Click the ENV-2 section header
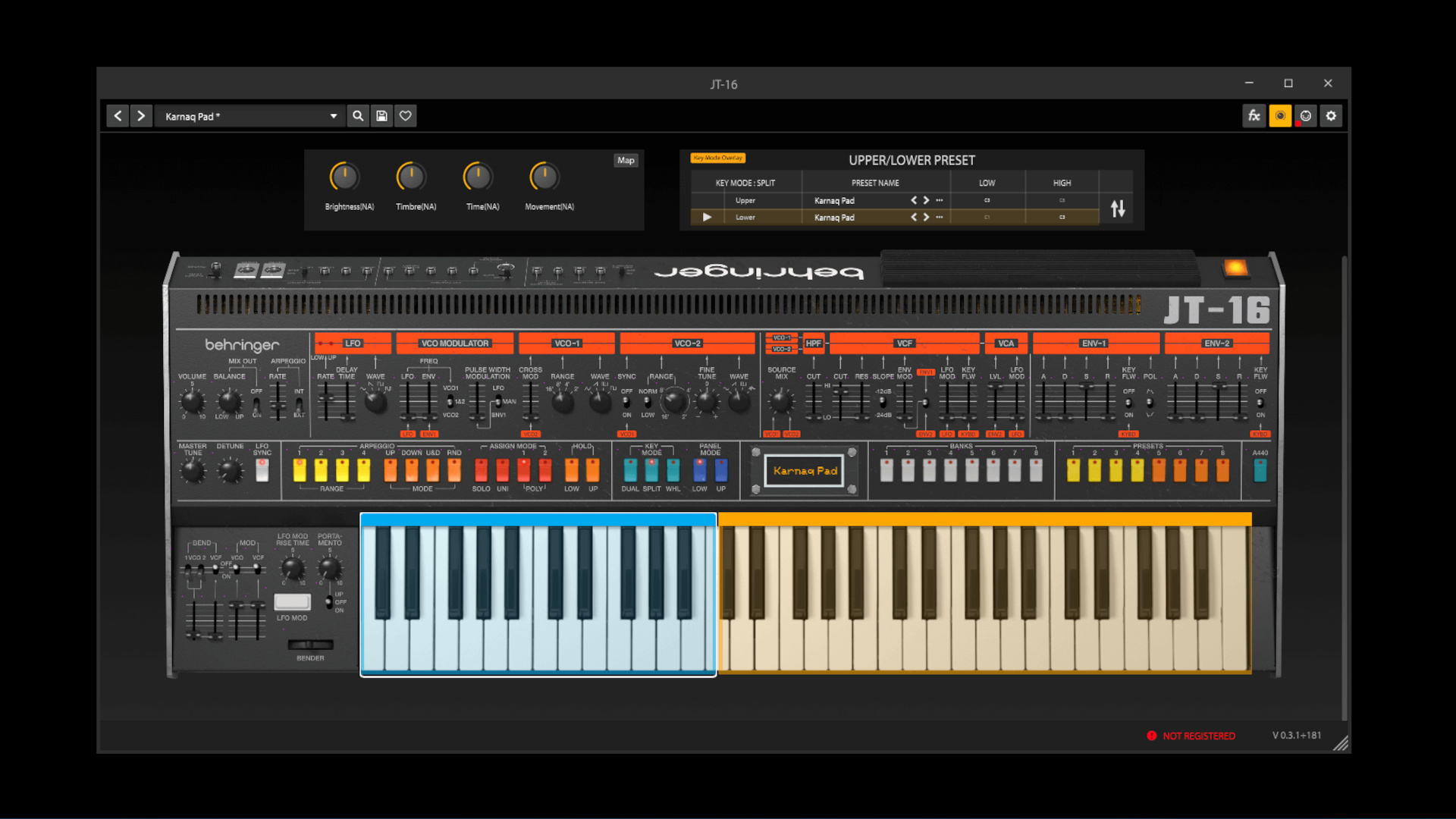Viewport: 1456px width, 819px height. pos(1217,344)
